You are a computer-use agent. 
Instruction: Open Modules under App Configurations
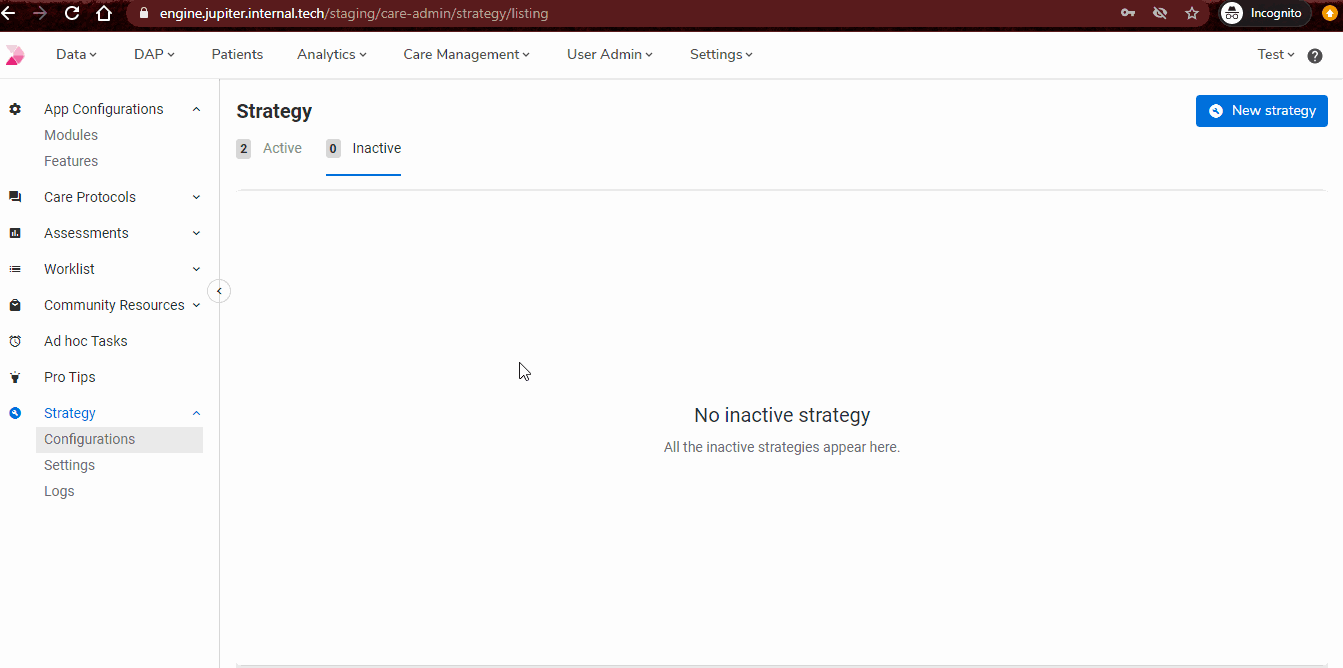(71, 135)
